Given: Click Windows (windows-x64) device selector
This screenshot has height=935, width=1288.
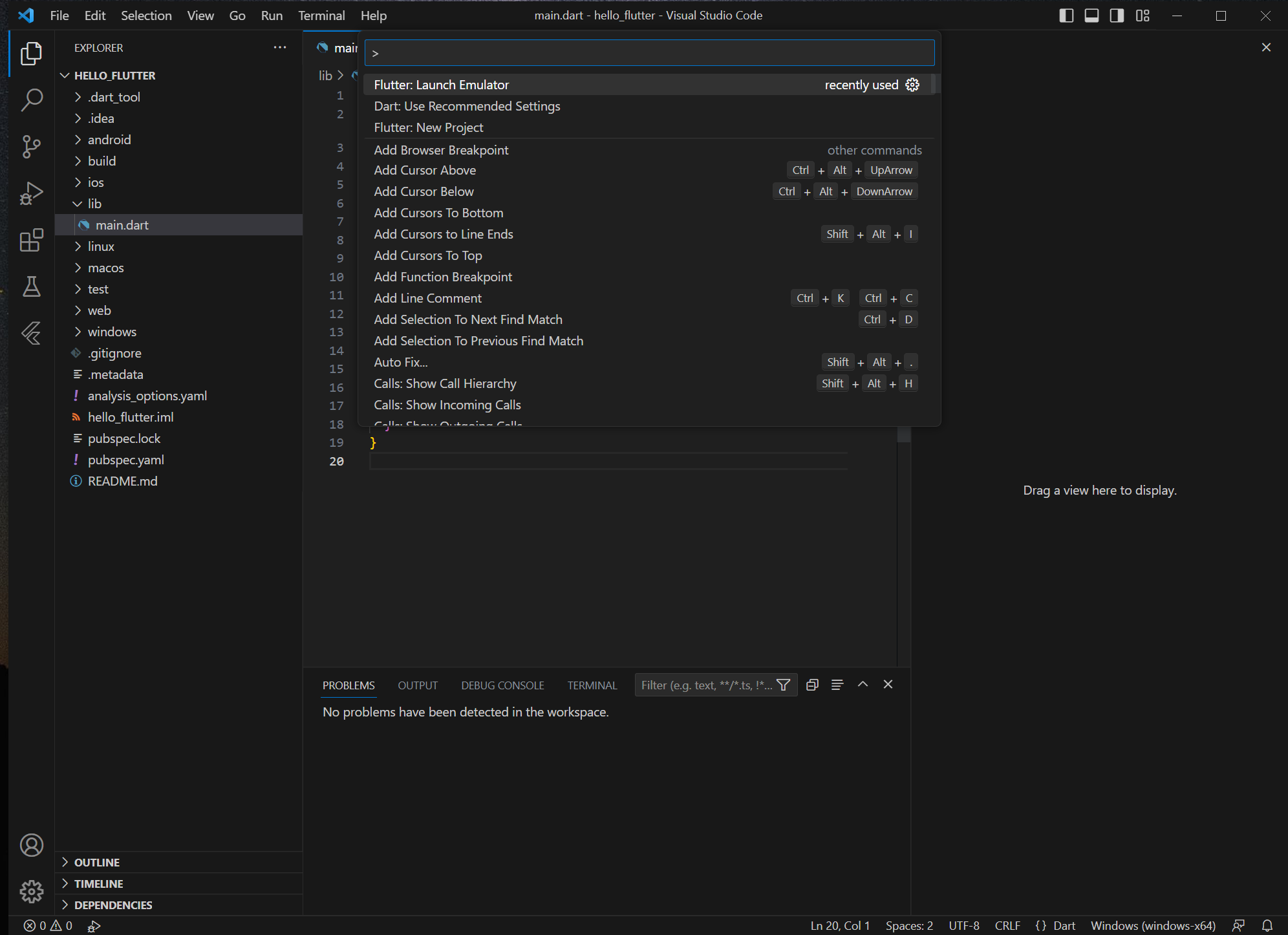Looking at the screenshot, I should (x=1154, y=926).
